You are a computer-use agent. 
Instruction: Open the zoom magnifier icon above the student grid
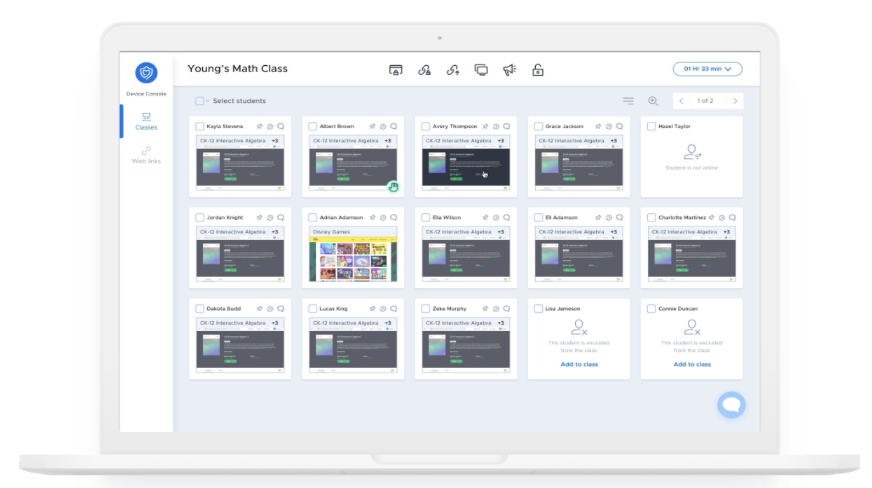tap(653, 101)
